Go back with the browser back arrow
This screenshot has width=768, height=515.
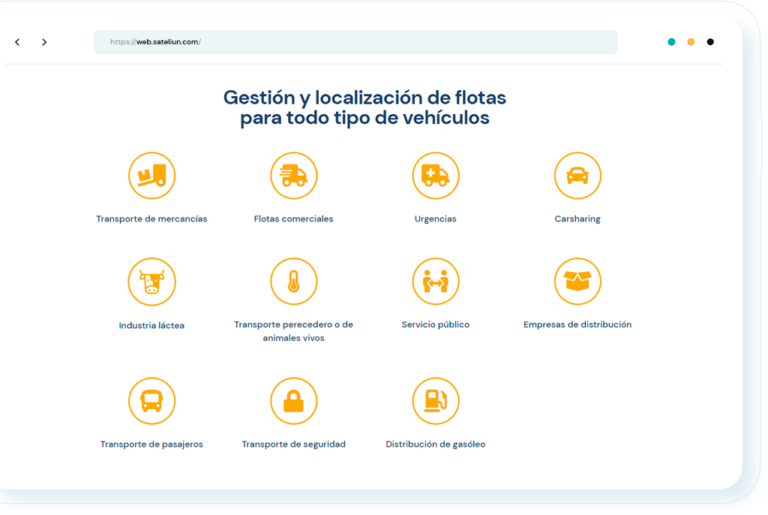[18, 42]
